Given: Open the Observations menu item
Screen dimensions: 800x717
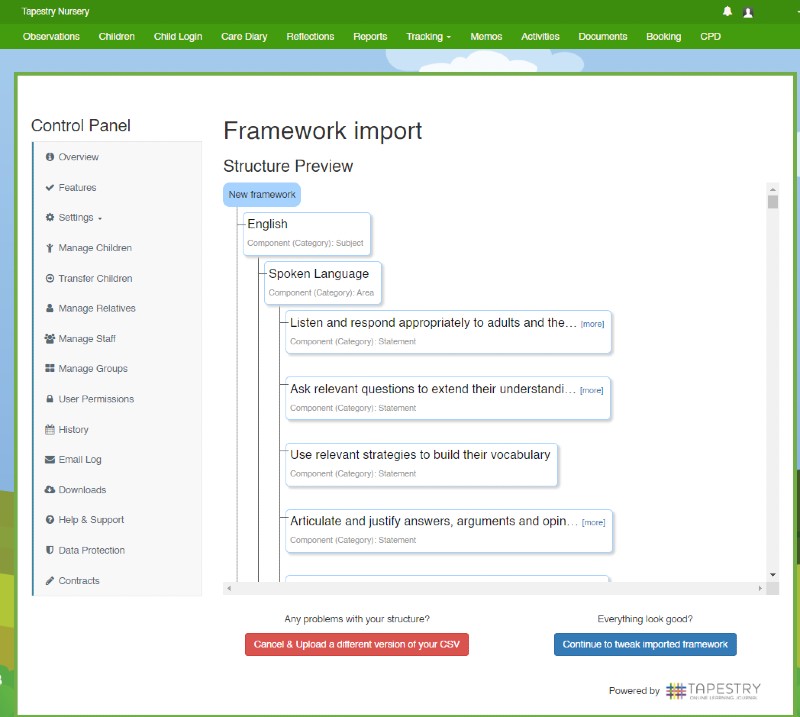Looking at the screenshot, I should coord(51,37).
